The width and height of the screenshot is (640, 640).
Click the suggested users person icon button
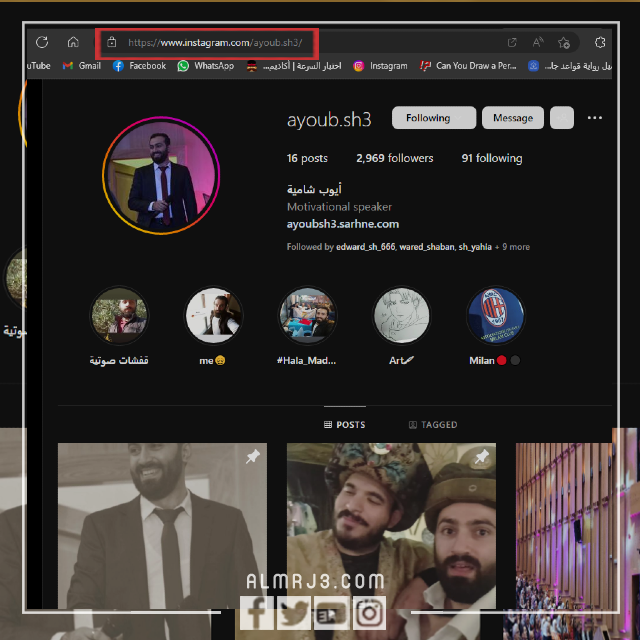click(x=562, y=118)
